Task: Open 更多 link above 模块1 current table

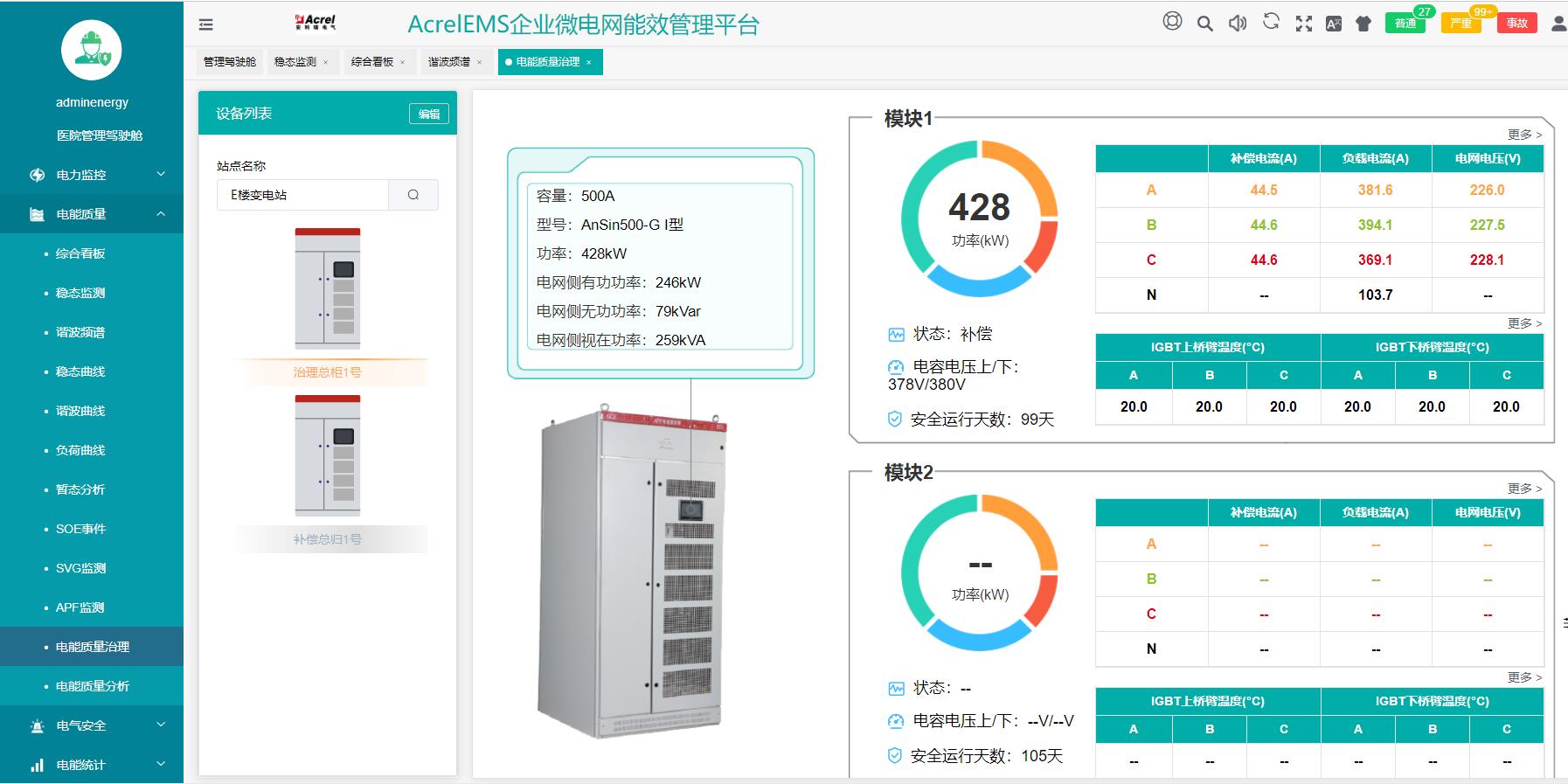Action: tap(1523, 135)
